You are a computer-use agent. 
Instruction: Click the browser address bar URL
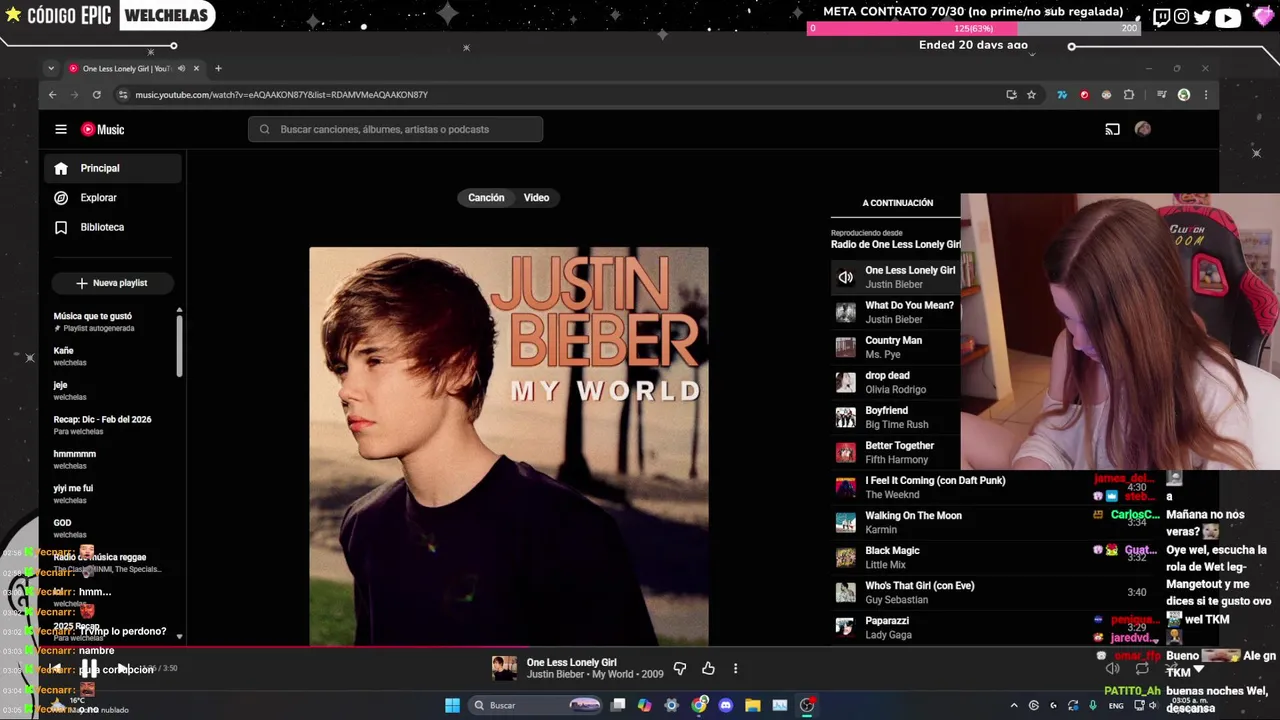(281, 95)
